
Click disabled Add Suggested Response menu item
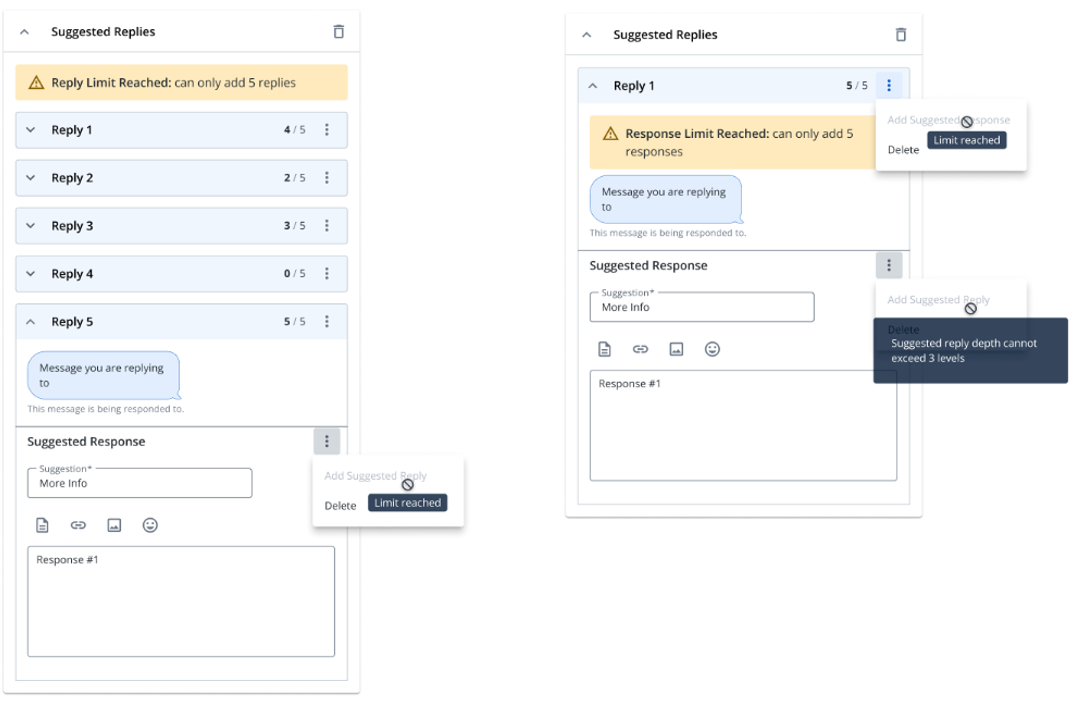click(x=949, y=120)
